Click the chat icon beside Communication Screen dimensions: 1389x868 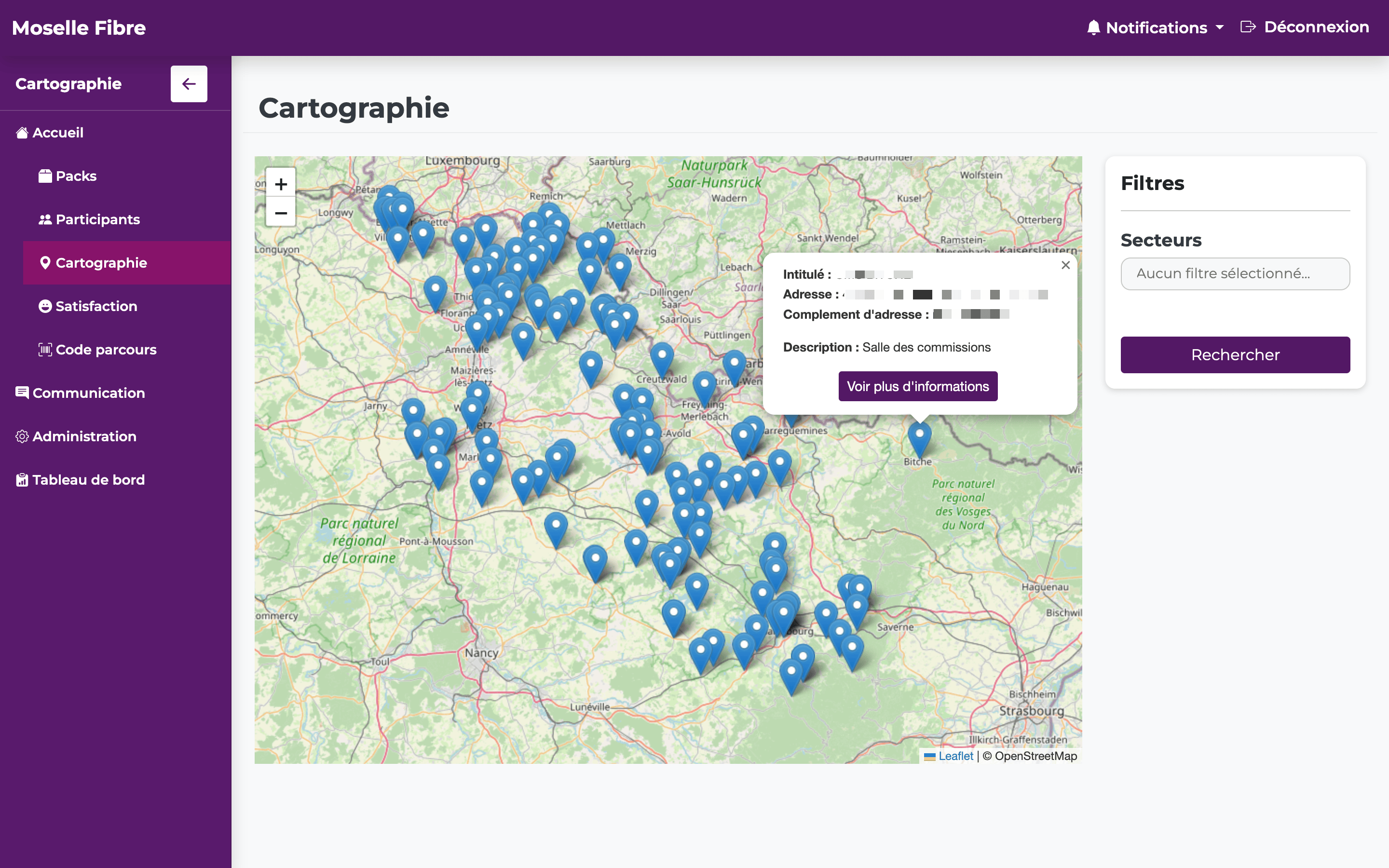pos(22,393)
